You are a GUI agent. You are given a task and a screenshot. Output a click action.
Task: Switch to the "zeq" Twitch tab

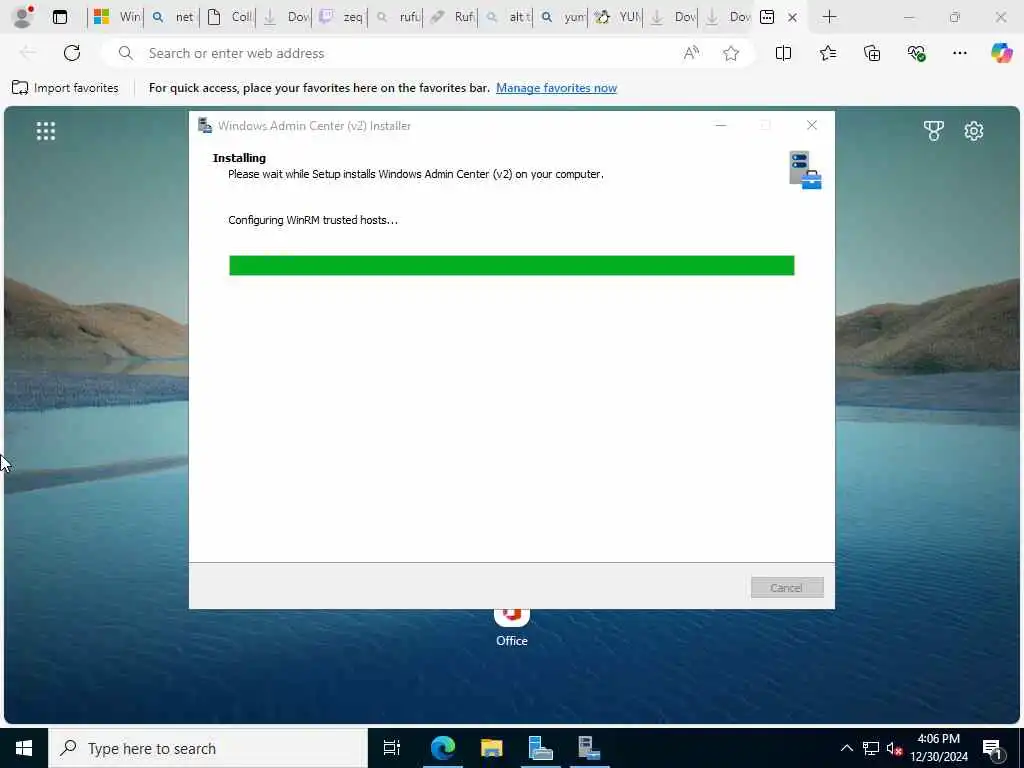340,17
